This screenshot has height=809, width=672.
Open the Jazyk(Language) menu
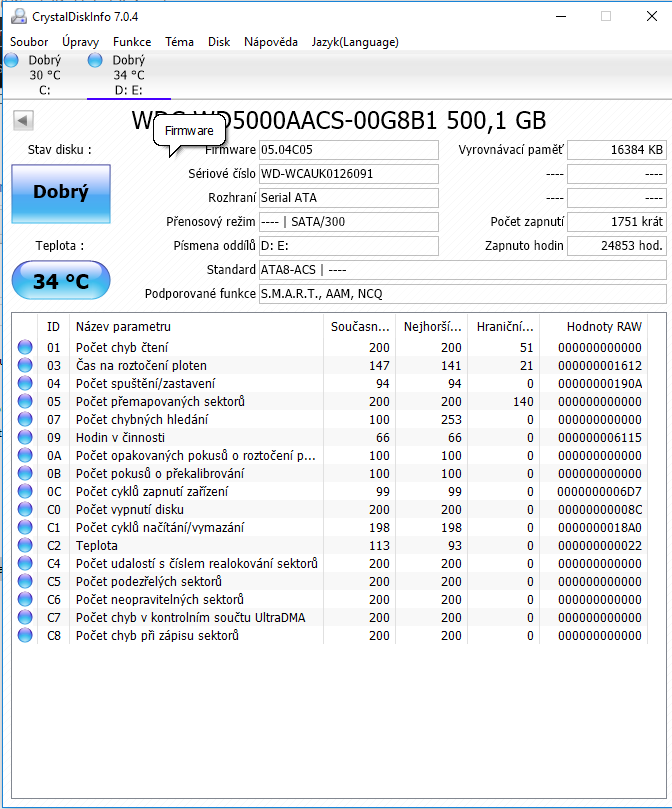[x=355, y=42]
